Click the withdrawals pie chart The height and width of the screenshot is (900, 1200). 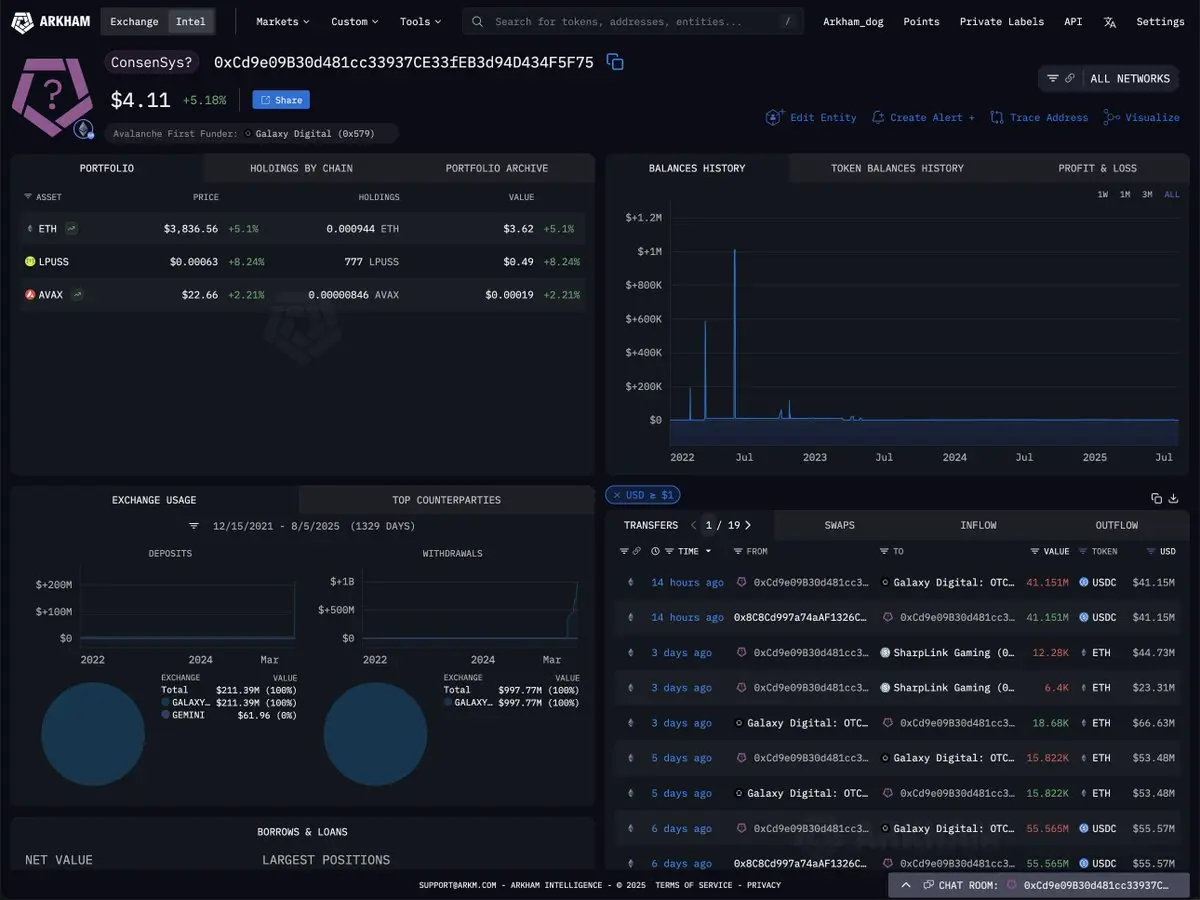(375, 734)
